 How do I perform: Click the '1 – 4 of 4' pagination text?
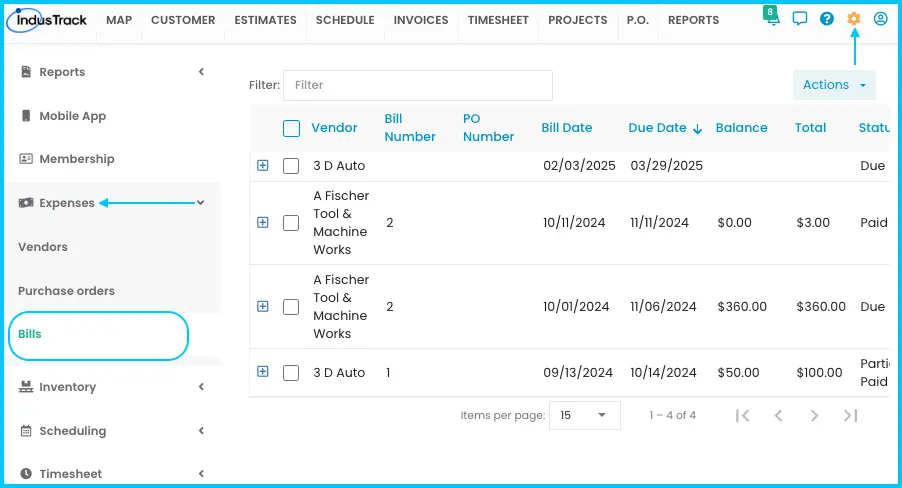pos(672,415)
